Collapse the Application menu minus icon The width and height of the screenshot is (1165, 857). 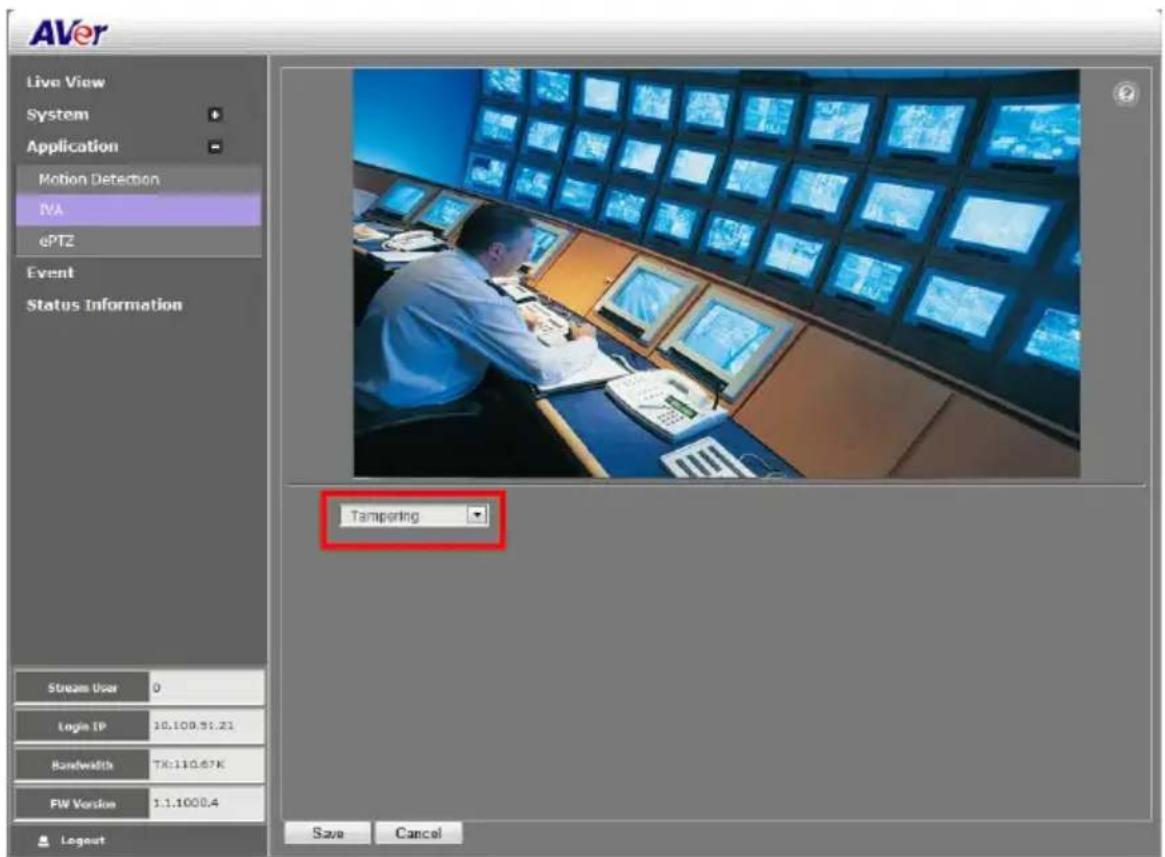click(x=215, y=146)
